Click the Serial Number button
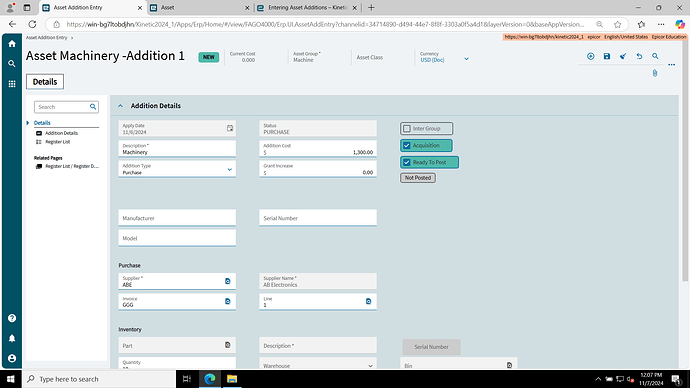Viewport: 690px width, 388px height. point(431,347)
